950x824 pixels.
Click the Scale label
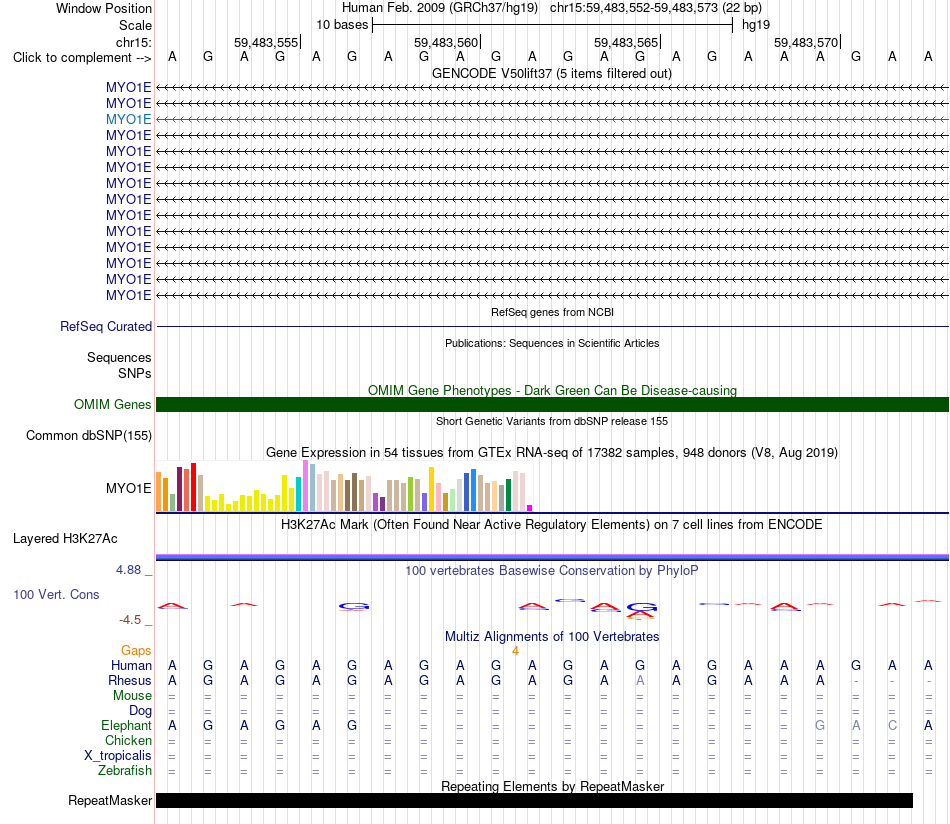135,25
